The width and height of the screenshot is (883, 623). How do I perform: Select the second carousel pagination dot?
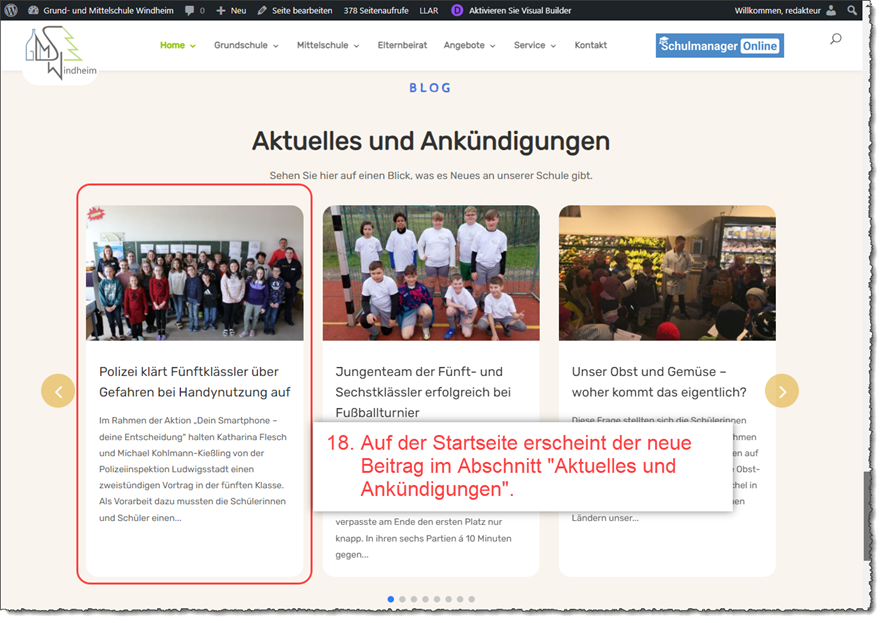point(402,599)
